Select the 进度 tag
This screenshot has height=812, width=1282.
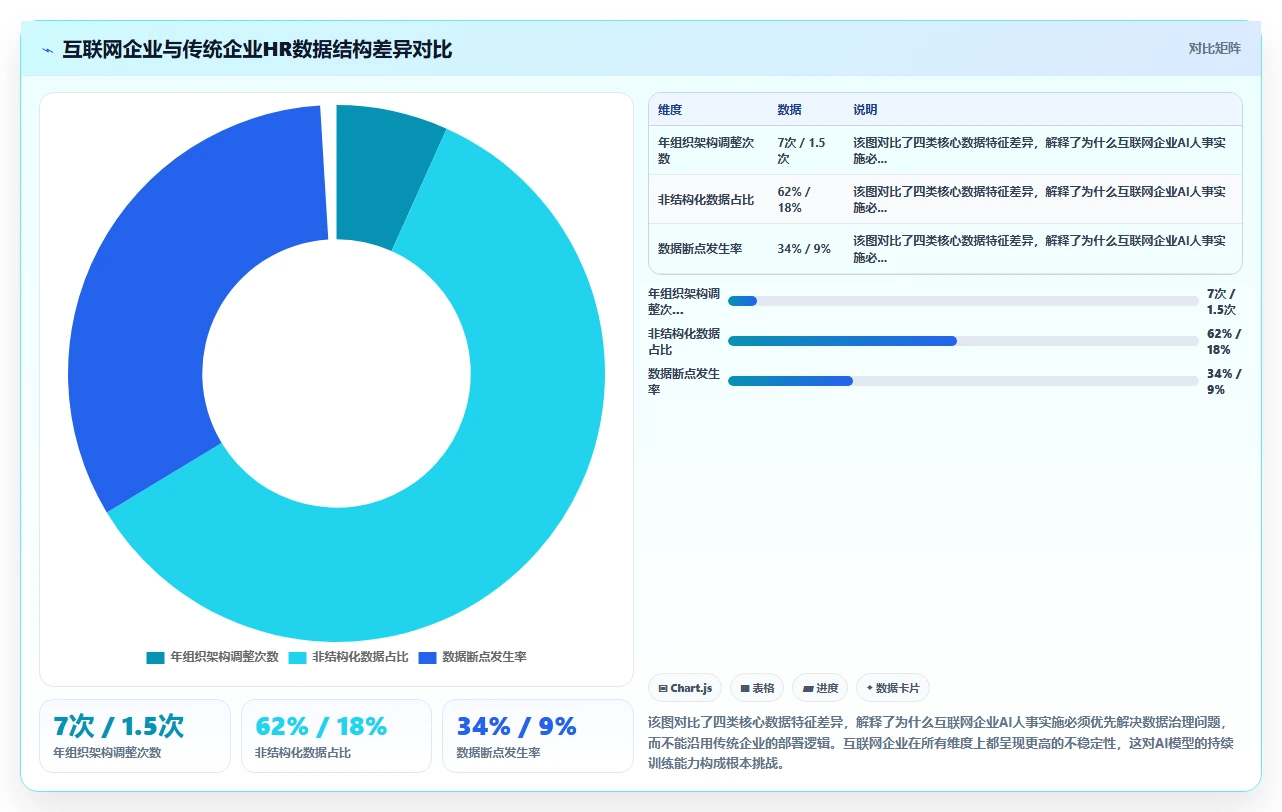coord(820,688)
